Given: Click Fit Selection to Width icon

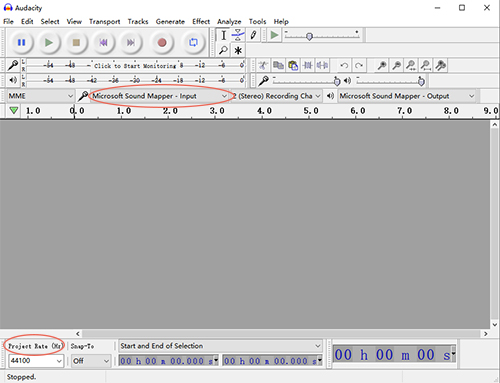Looking at the screenshot, I should click(x=411, y=65).
